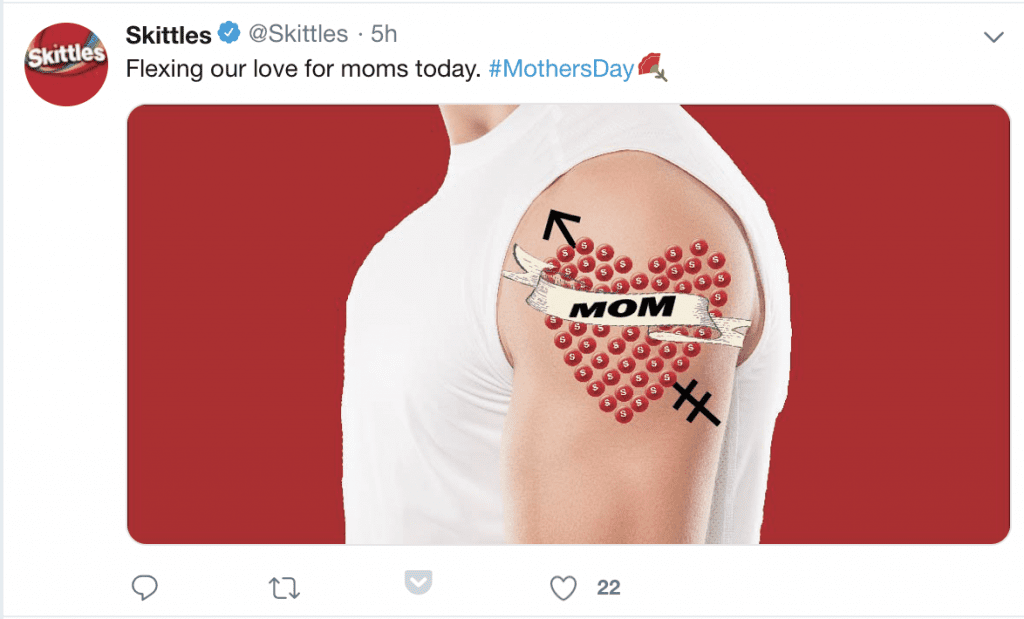
Task: Open the #MothersDay hashtag link
Action: pyautogui.click(x=562, y=68)
